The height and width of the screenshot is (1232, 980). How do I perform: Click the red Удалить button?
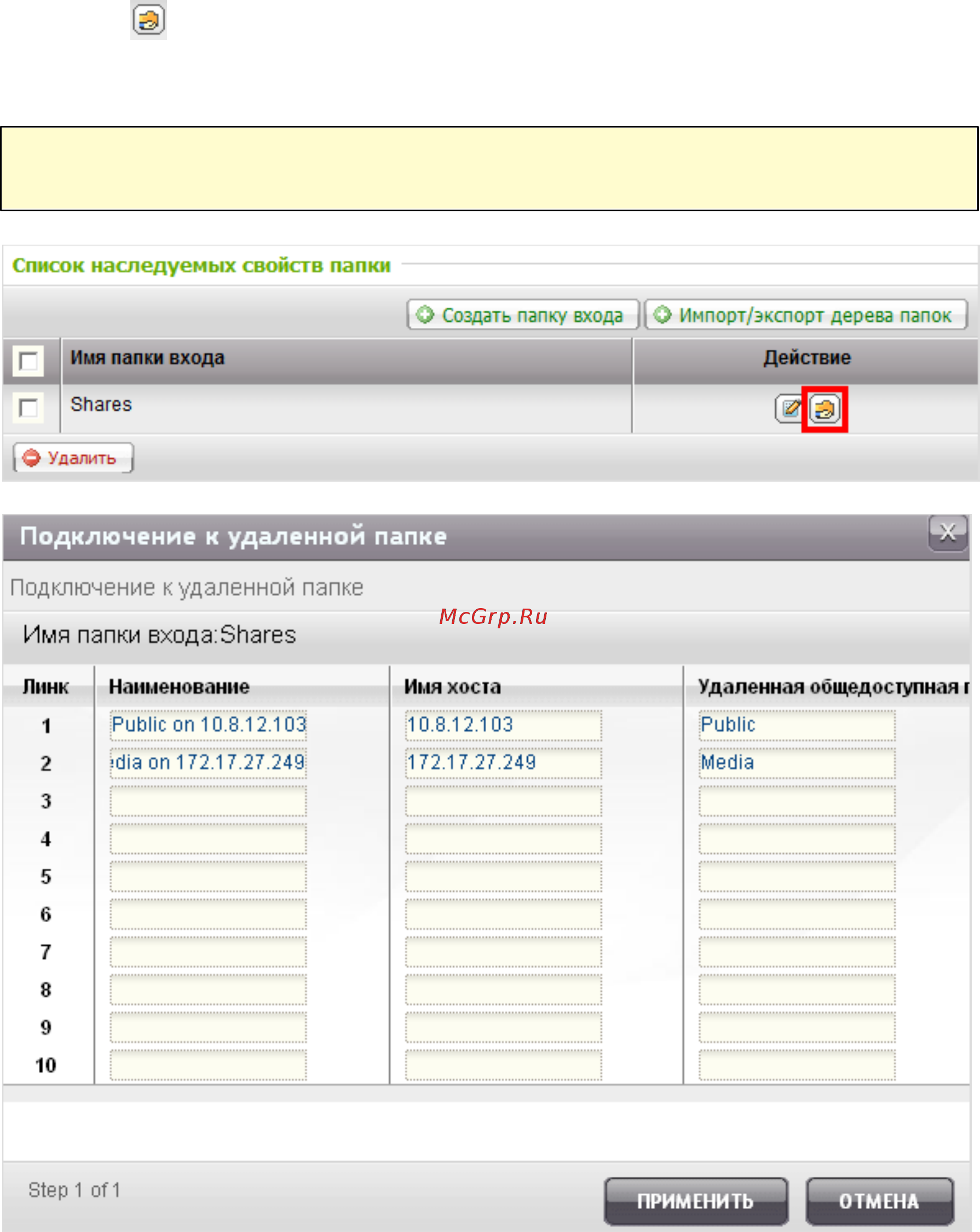73,458
